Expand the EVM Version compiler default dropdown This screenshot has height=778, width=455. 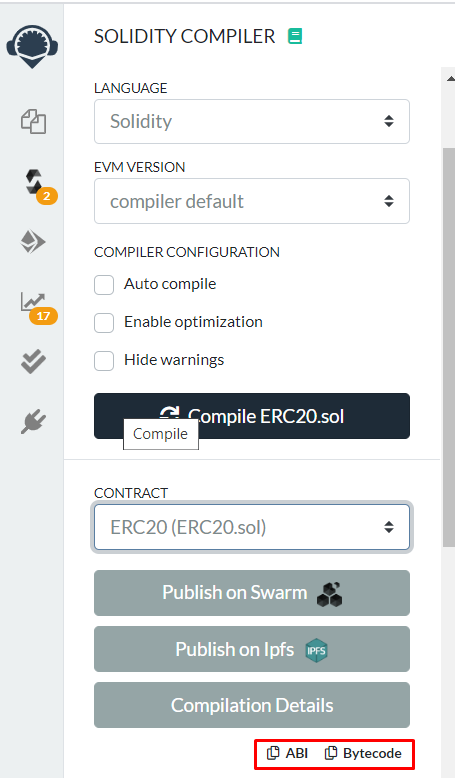(252, 201)
